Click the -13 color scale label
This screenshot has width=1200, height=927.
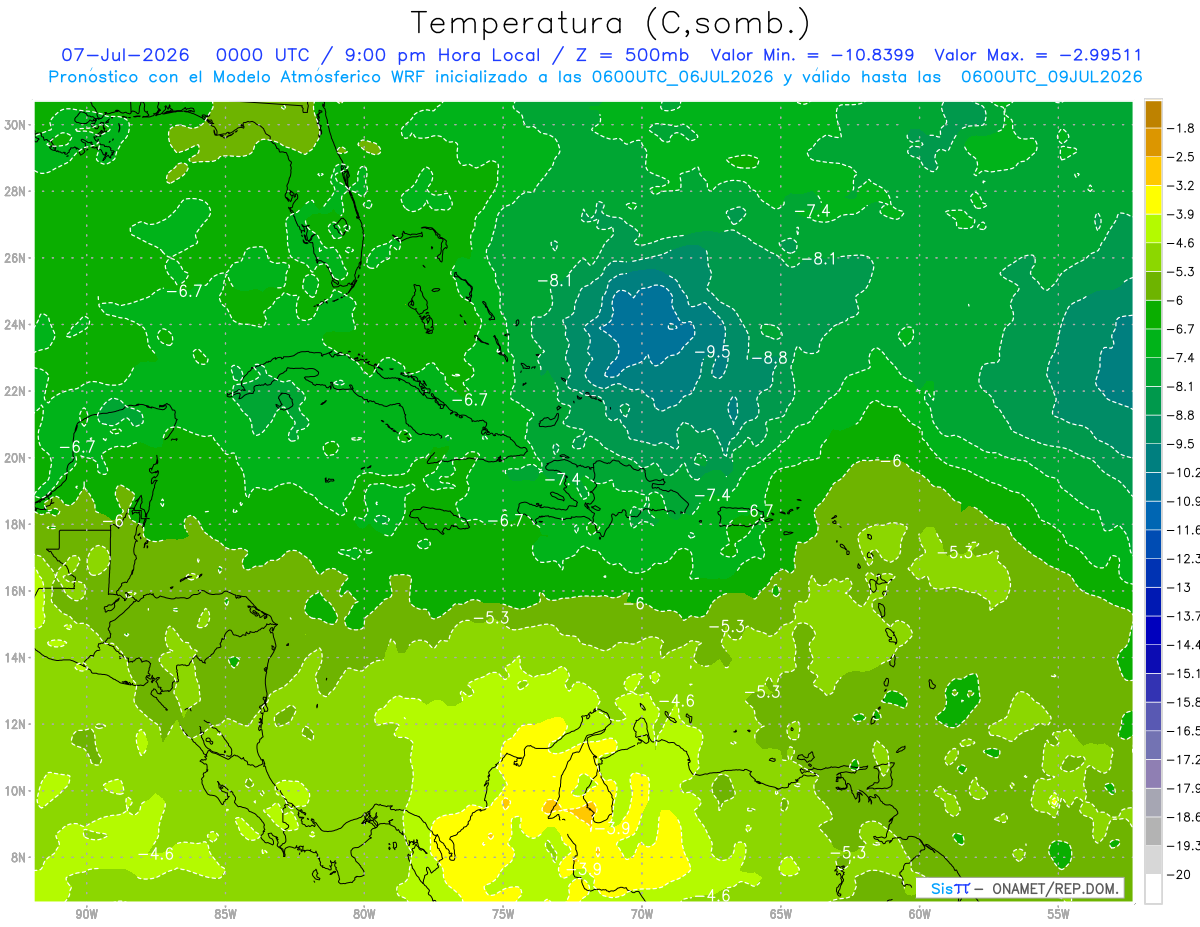[1178, 587]
